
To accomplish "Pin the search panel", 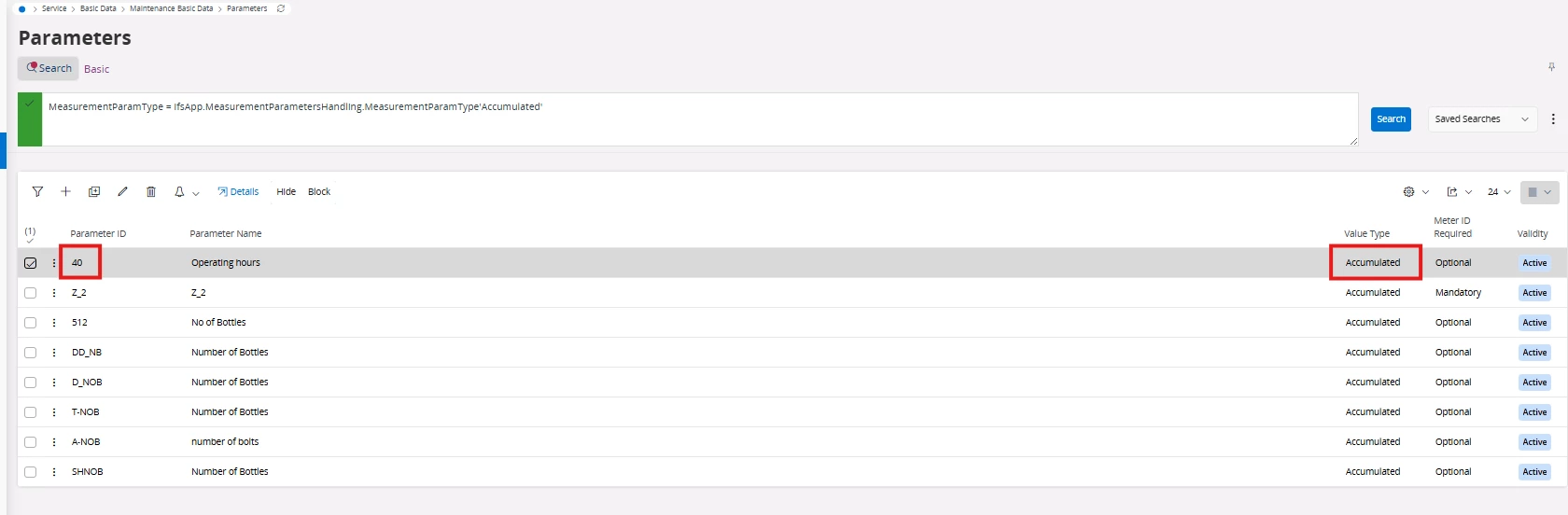I will coord(1551,67).
